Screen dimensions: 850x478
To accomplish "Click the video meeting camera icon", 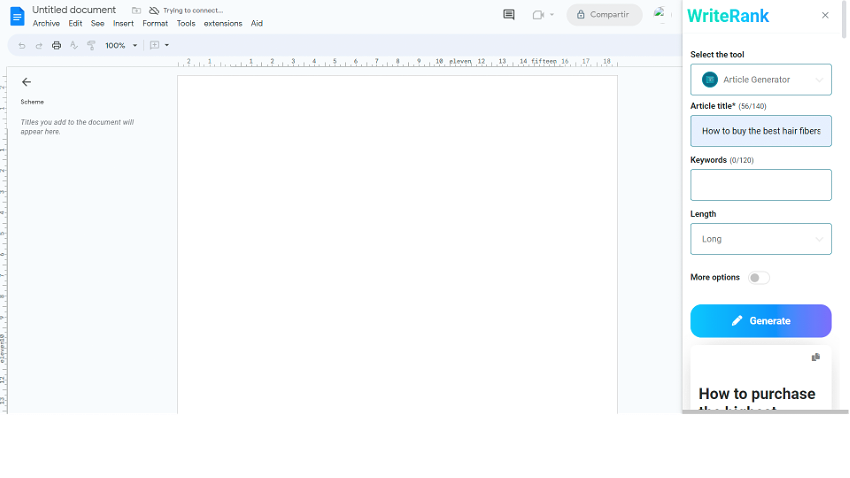I will click(x=538, y=15).
